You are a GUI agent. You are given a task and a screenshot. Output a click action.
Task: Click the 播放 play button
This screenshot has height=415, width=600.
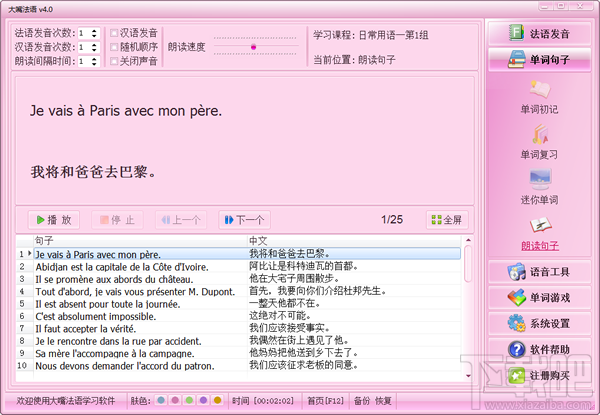(x=54, y=220)
